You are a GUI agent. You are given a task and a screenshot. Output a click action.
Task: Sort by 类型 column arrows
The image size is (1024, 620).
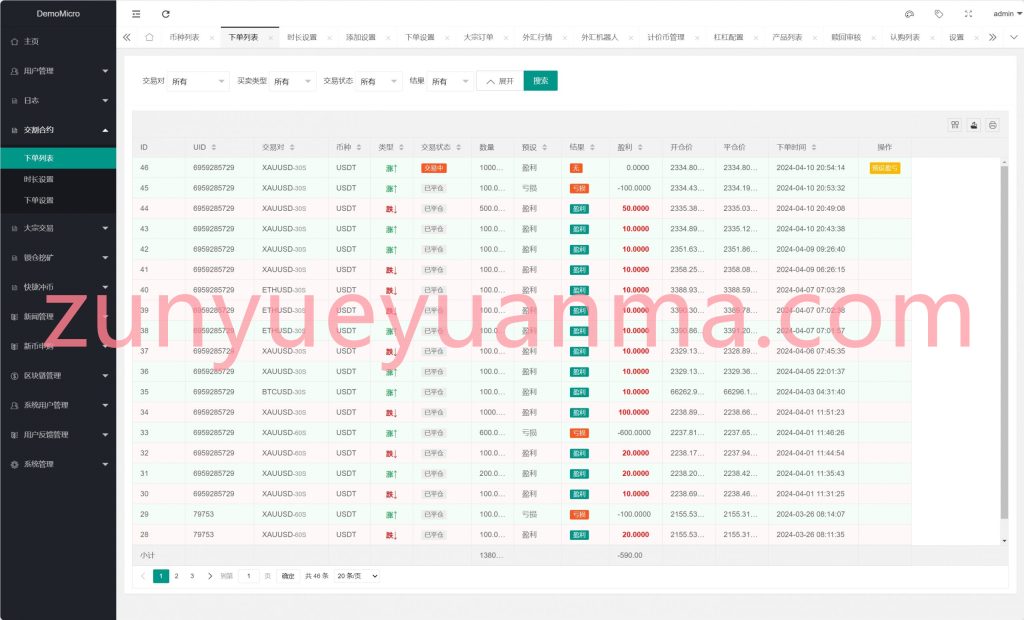[x=401, y=148]
